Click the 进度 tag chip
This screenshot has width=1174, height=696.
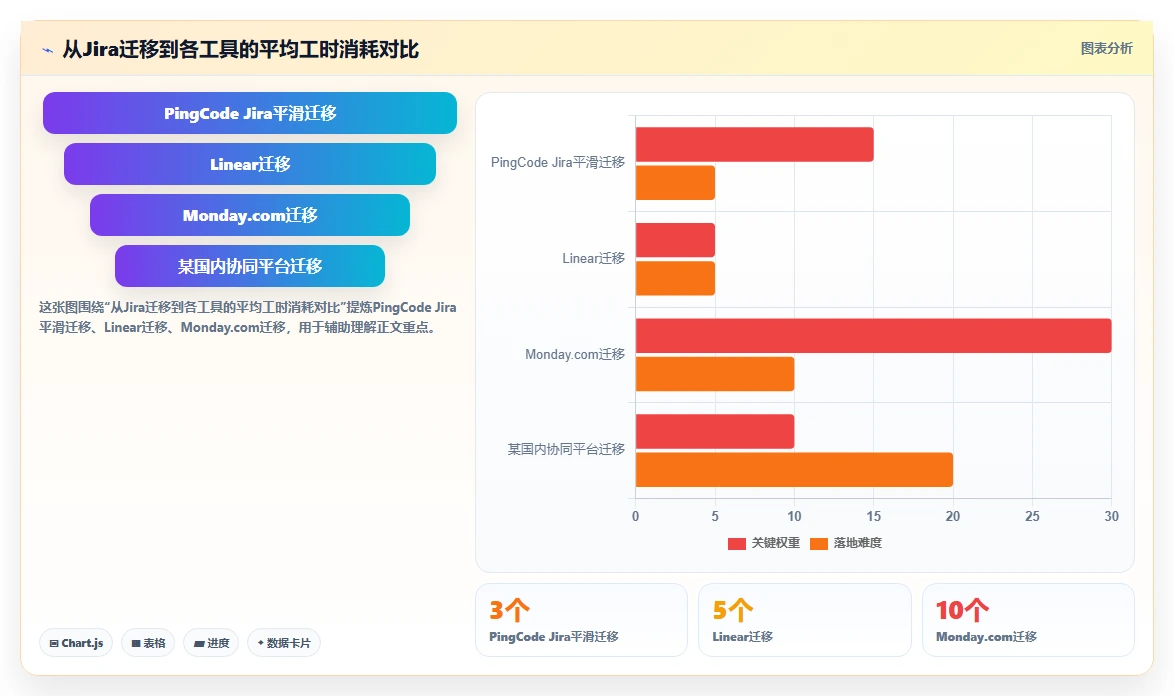[211, 643]
